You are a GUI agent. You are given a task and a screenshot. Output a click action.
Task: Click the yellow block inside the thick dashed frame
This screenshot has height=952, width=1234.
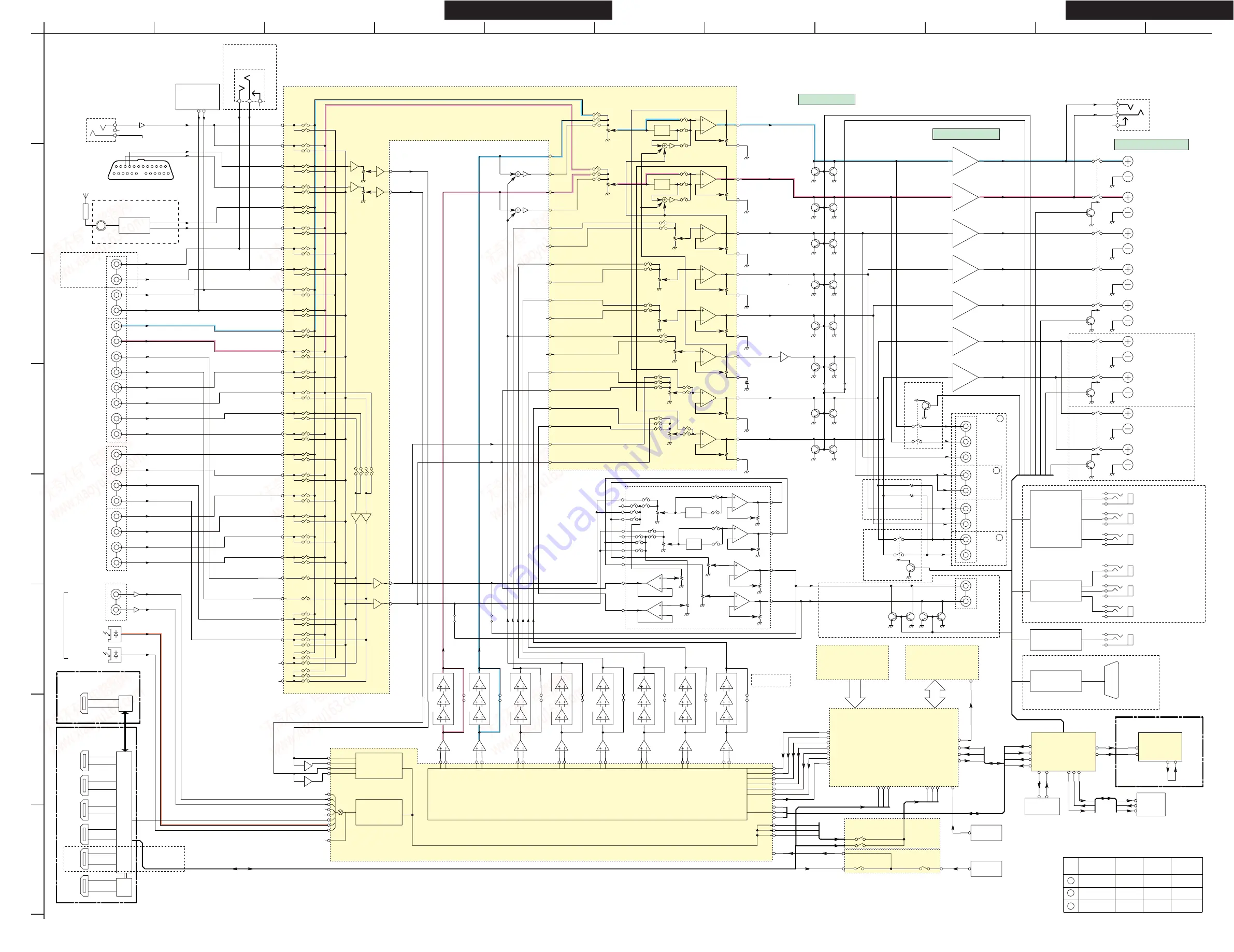(1160, 747)
